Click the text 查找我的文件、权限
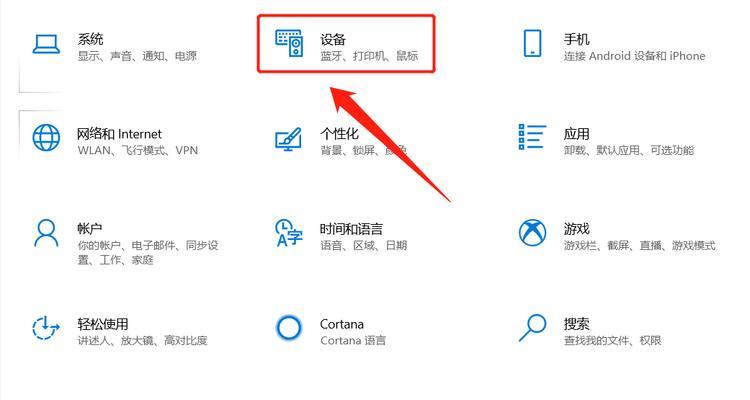This screenshot has width=750, height=400. (612, 341)
